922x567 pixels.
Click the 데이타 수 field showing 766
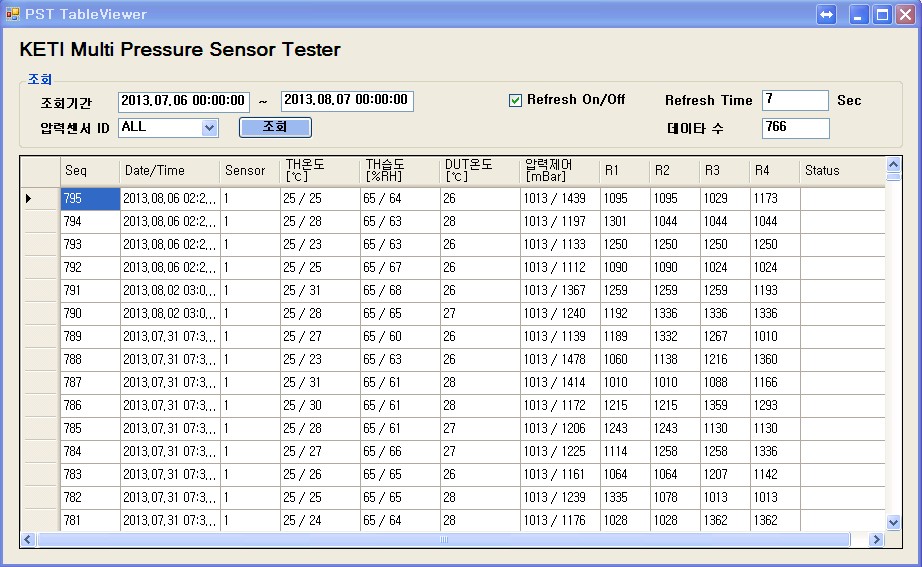[x=796, y=128]
